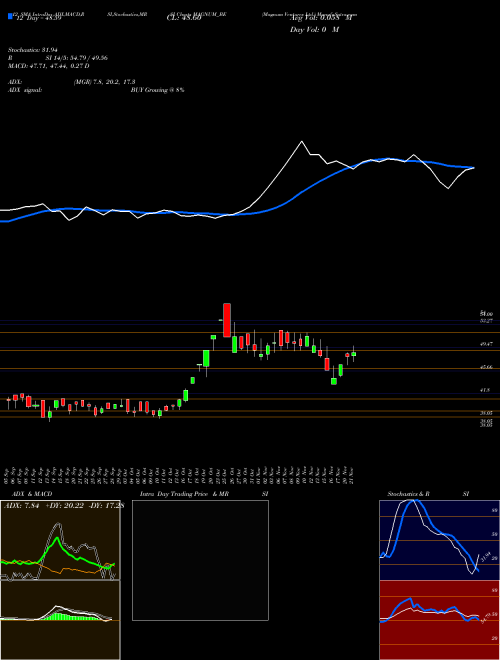Image resolution: width=500 pixels, height=660 pixels.
Task: Click the 'Intra Day Trading Price & MR' panel title
Action: click(184, 494)
